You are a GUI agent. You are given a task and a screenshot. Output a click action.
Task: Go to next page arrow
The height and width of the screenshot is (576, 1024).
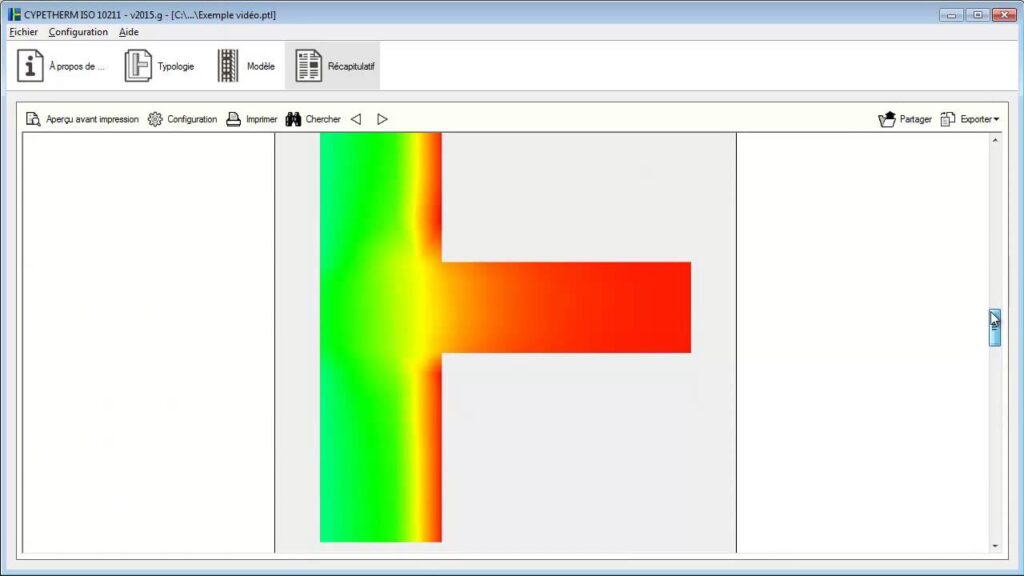382,119
